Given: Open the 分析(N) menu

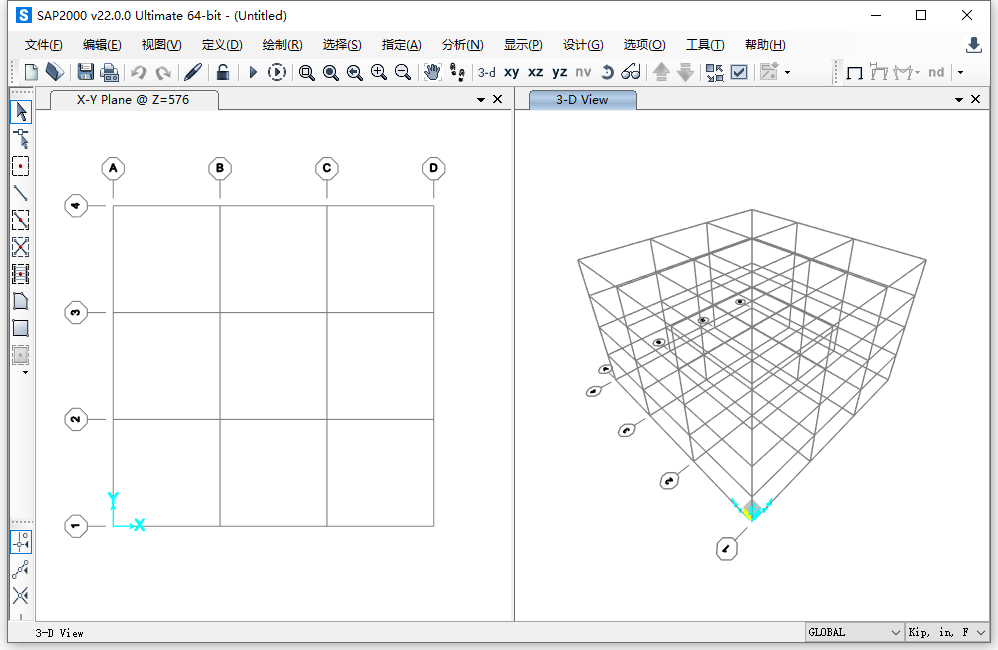Looking at the screenshot, I should (x=462, y=45).
